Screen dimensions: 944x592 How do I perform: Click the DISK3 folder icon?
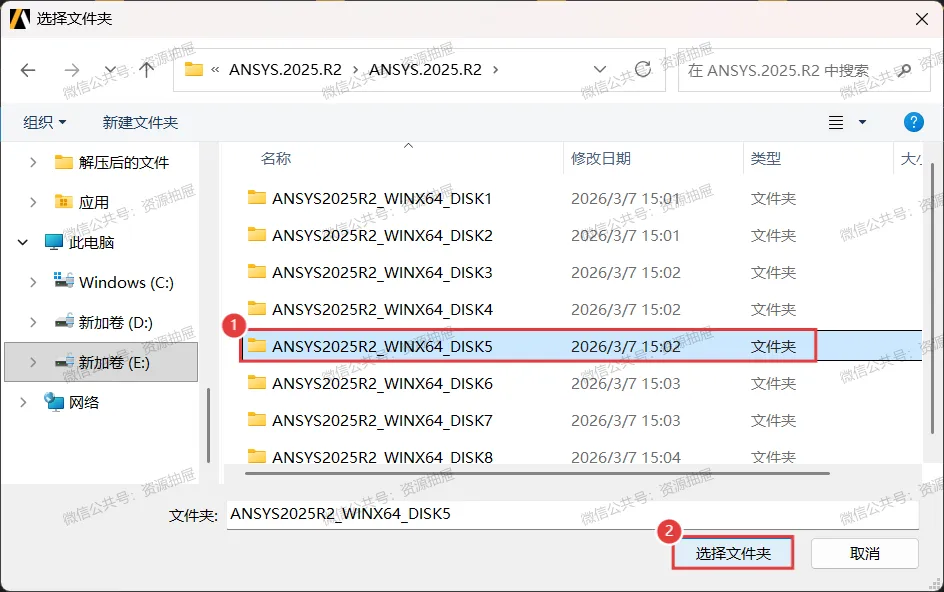[257, 271]
